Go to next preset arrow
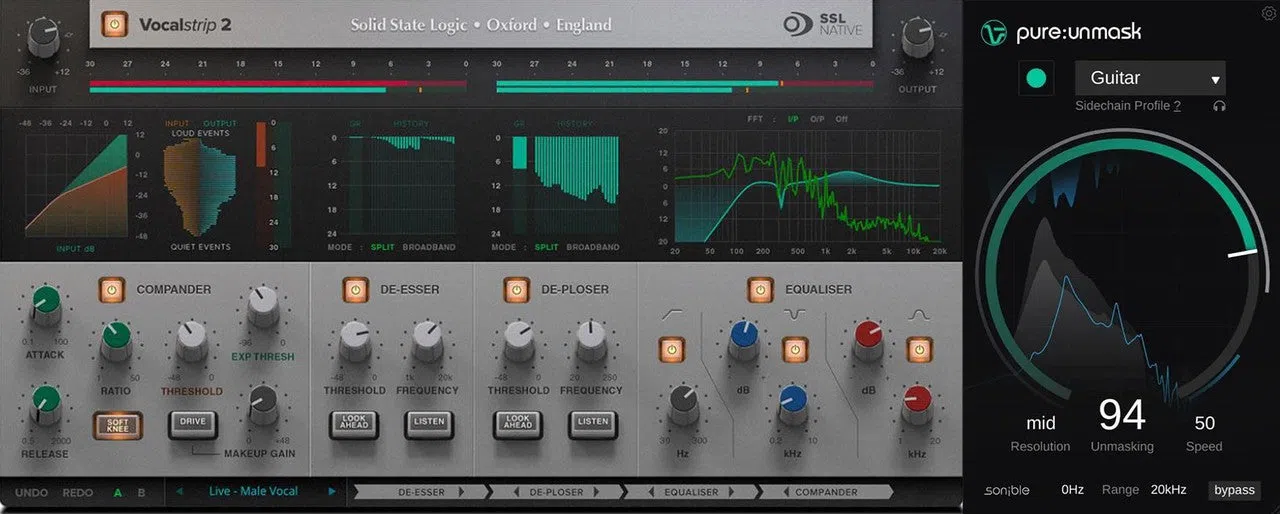 (332, 492)
